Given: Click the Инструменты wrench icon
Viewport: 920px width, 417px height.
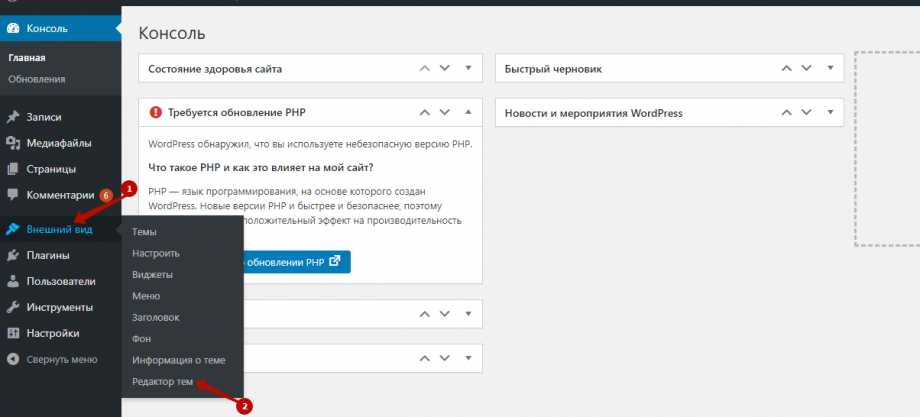Looking at the screenshot, I should tap(13, 307).
